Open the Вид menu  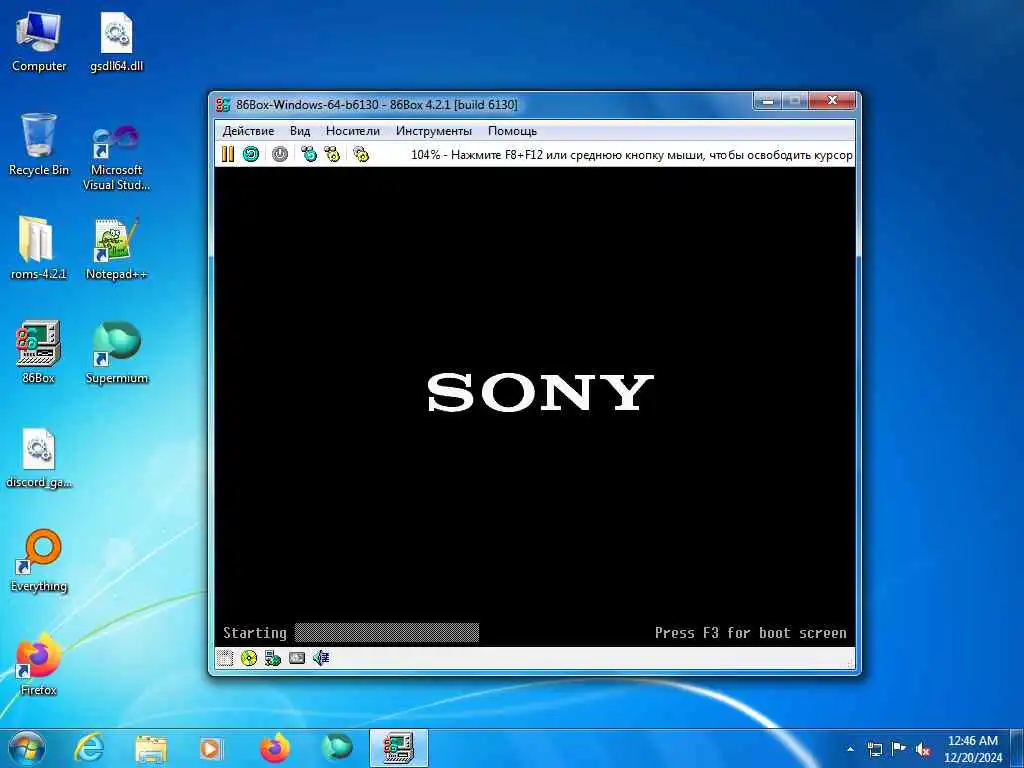click(x=300, y=131)
